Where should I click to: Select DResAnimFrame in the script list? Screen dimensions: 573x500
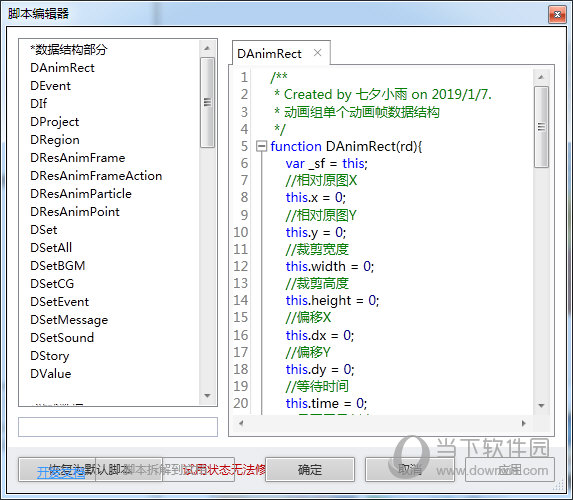[x=77, y=158]
